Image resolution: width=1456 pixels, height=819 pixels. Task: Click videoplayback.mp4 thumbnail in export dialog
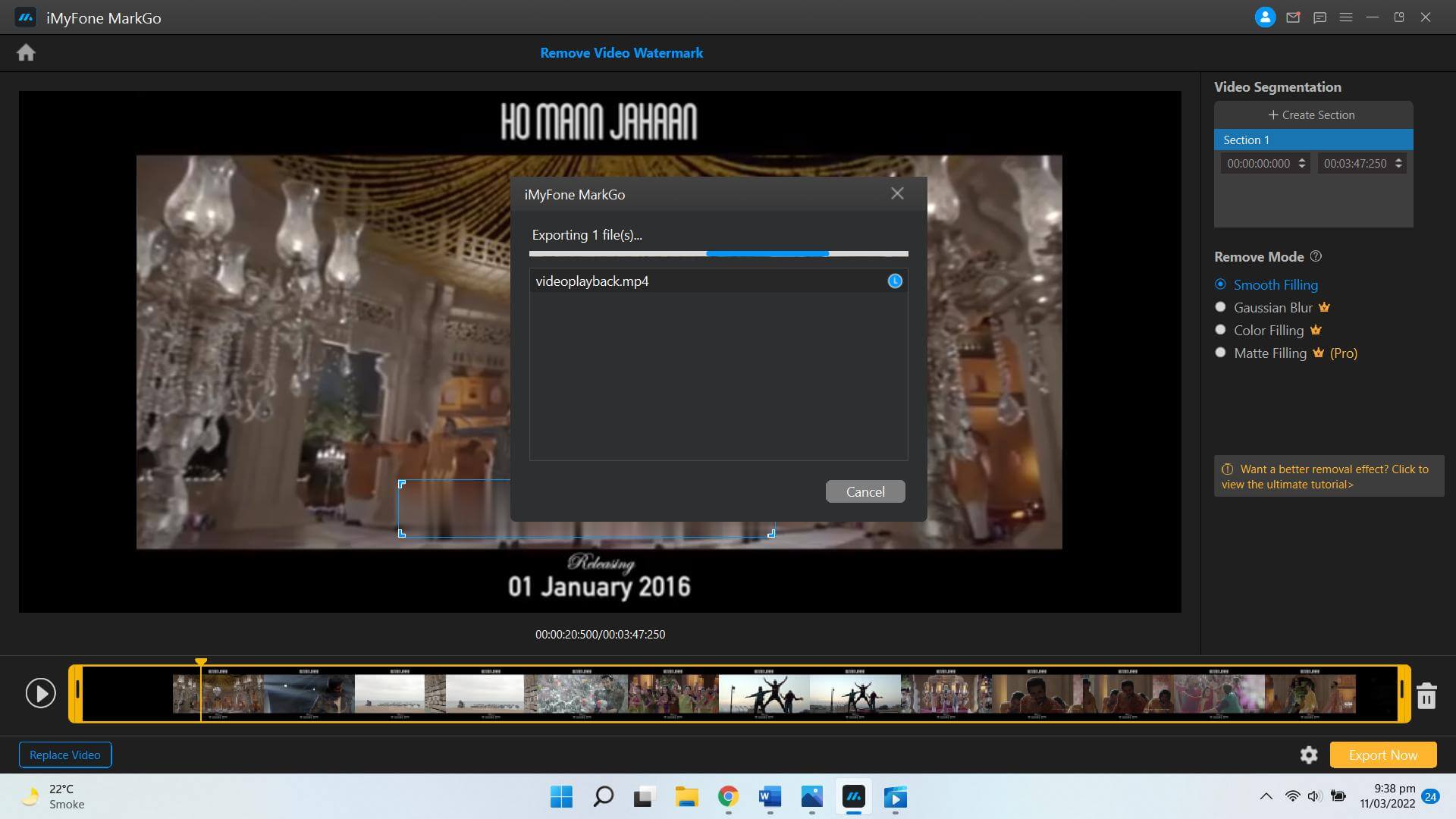(893, 281)
